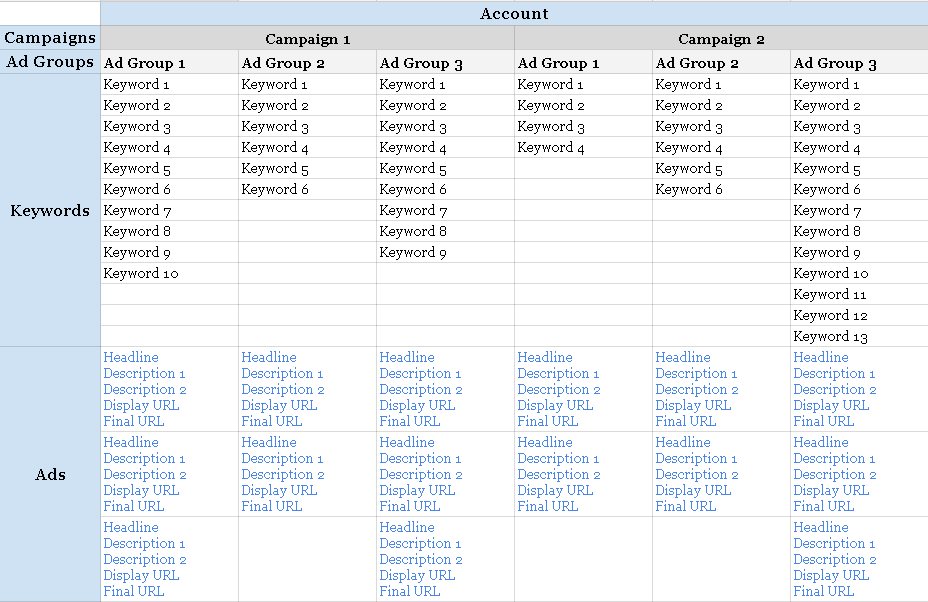Viewport: 928px width, 602px height.
Task: Click the Campaign 1 header cell
Action: point(307,39)
